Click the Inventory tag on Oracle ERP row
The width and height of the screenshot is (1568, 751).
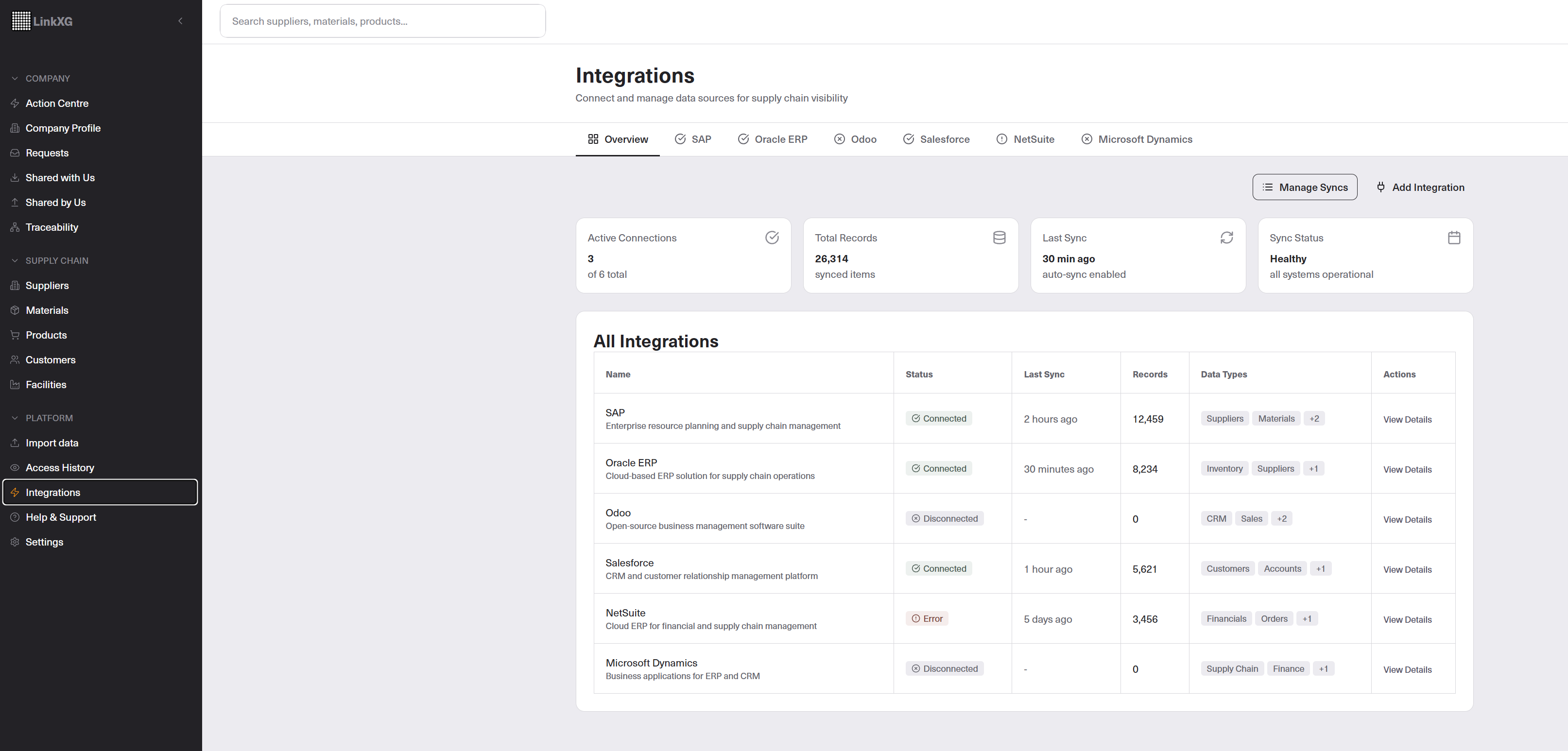point(1224,468)
